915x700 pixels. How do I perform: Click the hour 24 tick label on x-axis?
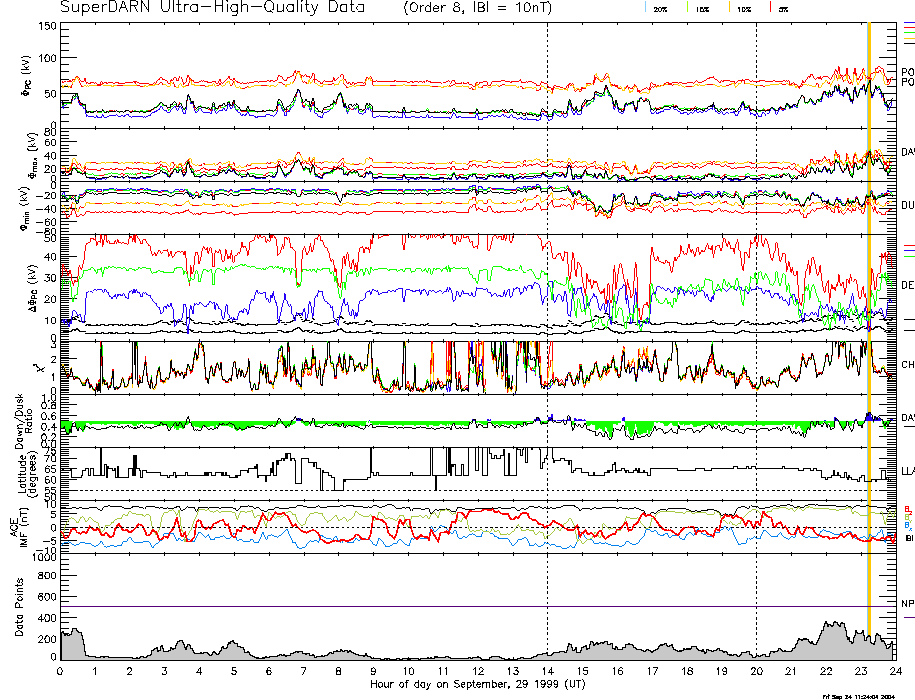click(x=895, y=671)
